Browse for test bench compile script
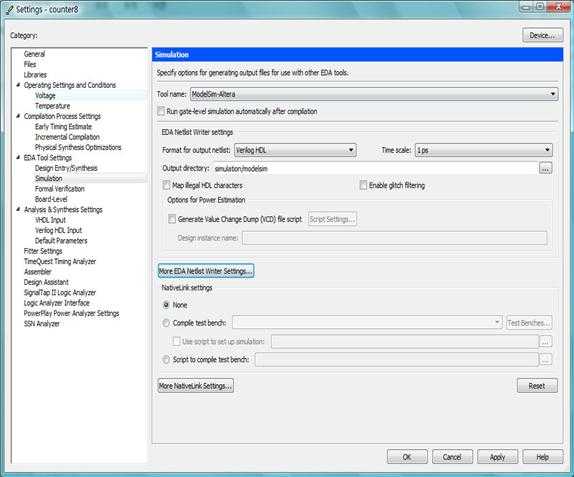Image resolution: width=574 pixels, height=477 pixels. [545, 359]
